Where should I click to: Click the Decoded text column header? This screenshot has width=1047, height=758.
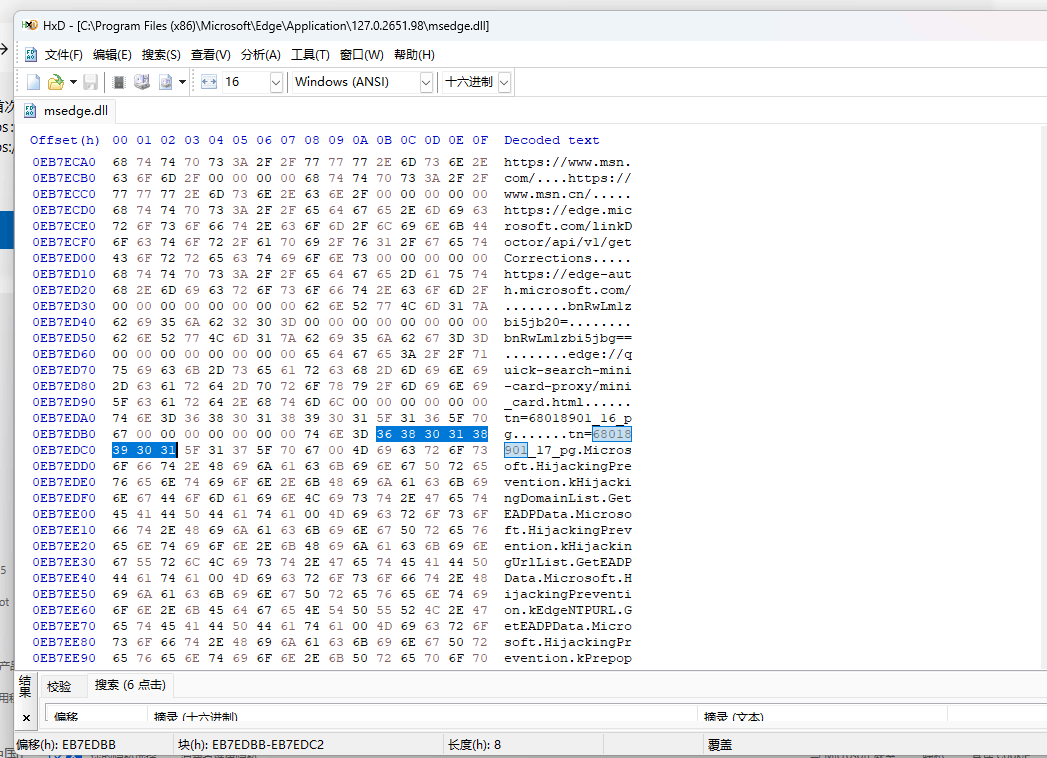[552, 140]
